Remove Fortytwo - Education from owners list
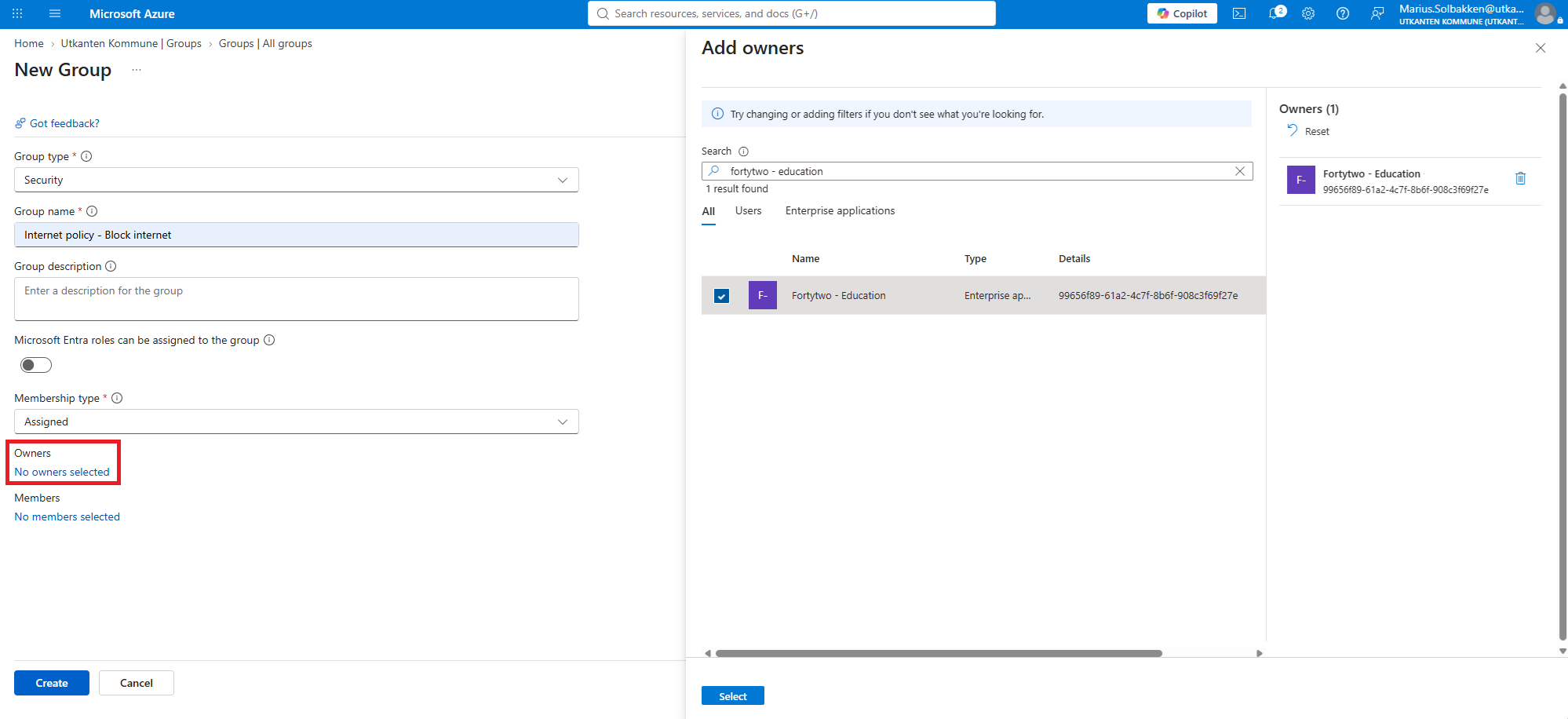Image resolution: width=1568 pixels, height=719 pixels. tap(1520, 178)
